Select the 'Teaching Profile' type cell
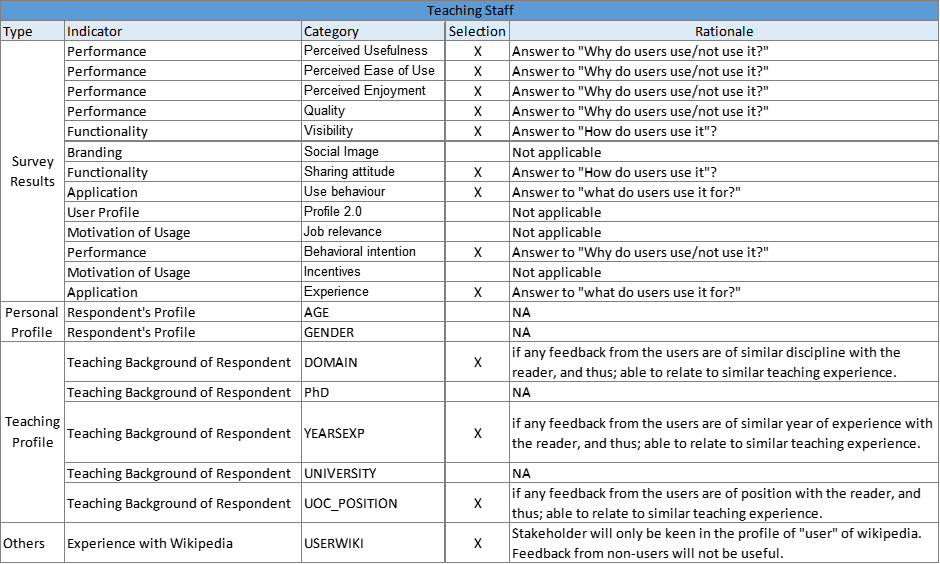940x564 pixels. [32, 432]
